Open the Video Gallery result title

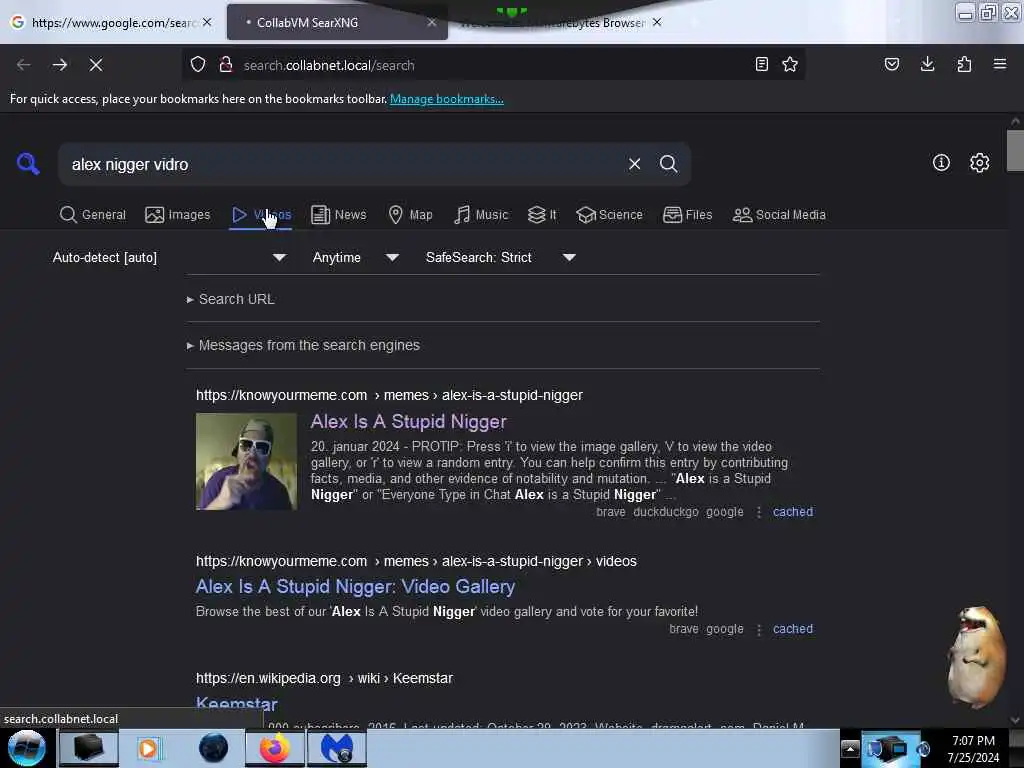click(x=355, y=586)
